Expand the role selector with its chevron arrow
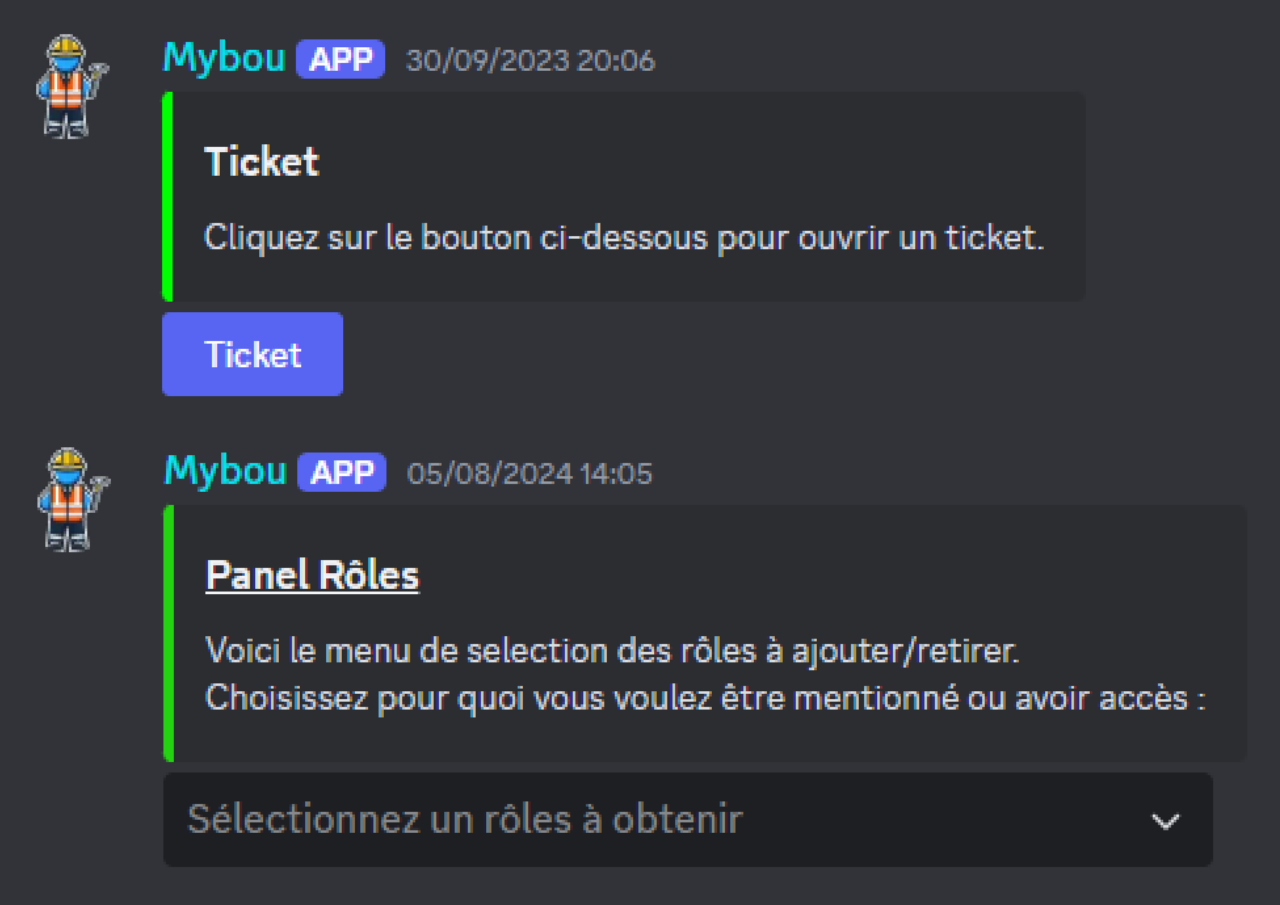This screenshot has height=905, width=1280. click(x=1165, y=821)
